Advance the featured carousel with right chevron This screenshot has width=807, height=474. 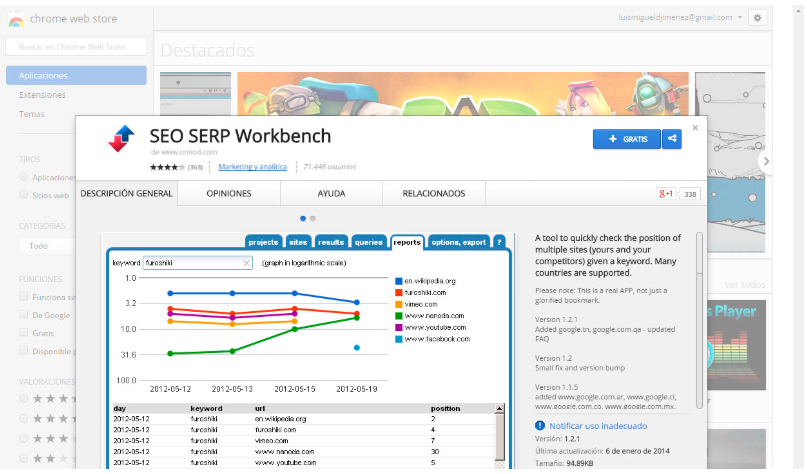click(x=766, y=161)
